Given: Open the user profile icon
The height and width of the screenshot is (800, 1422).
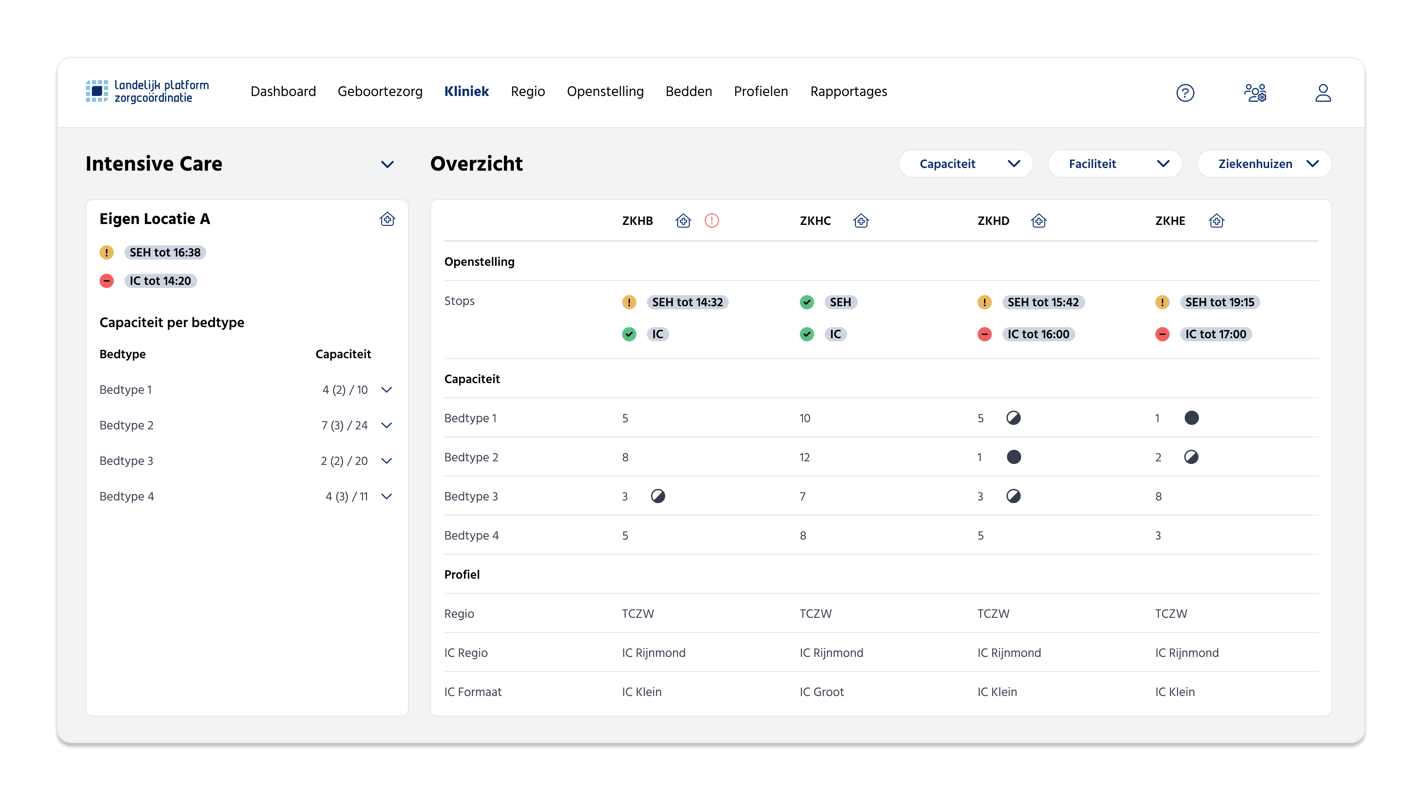Looking at the screenshot, I should (1322, 93).
